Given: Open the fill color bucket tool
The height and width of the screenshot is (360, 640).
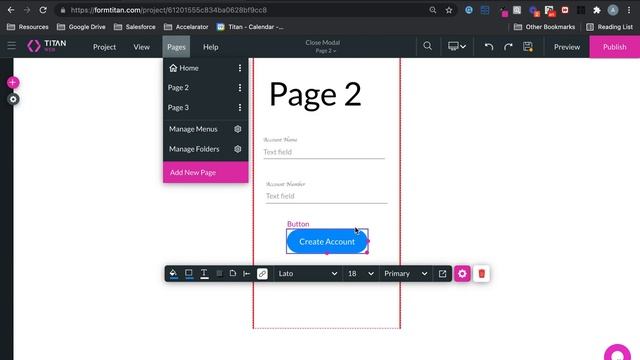Looking at the screenshot, I should pos(173,273).
